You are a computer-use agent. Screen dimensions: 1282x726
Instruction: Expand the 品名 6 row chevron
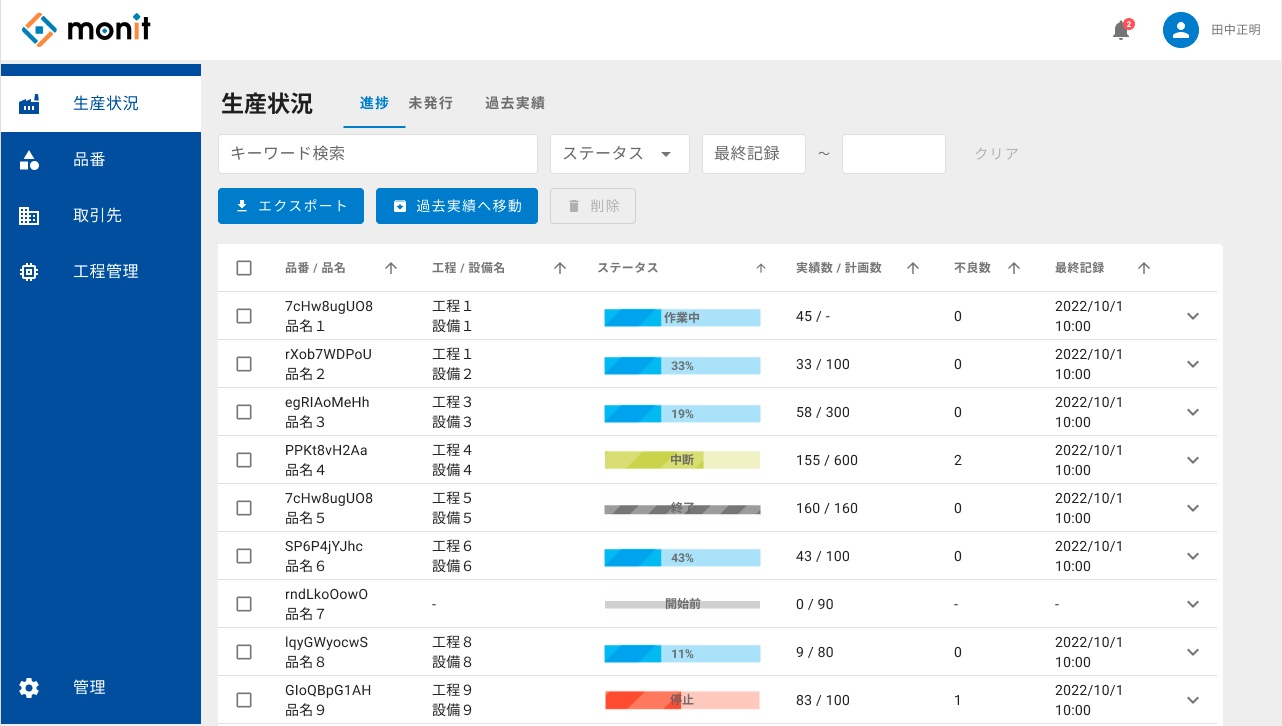1192,556
